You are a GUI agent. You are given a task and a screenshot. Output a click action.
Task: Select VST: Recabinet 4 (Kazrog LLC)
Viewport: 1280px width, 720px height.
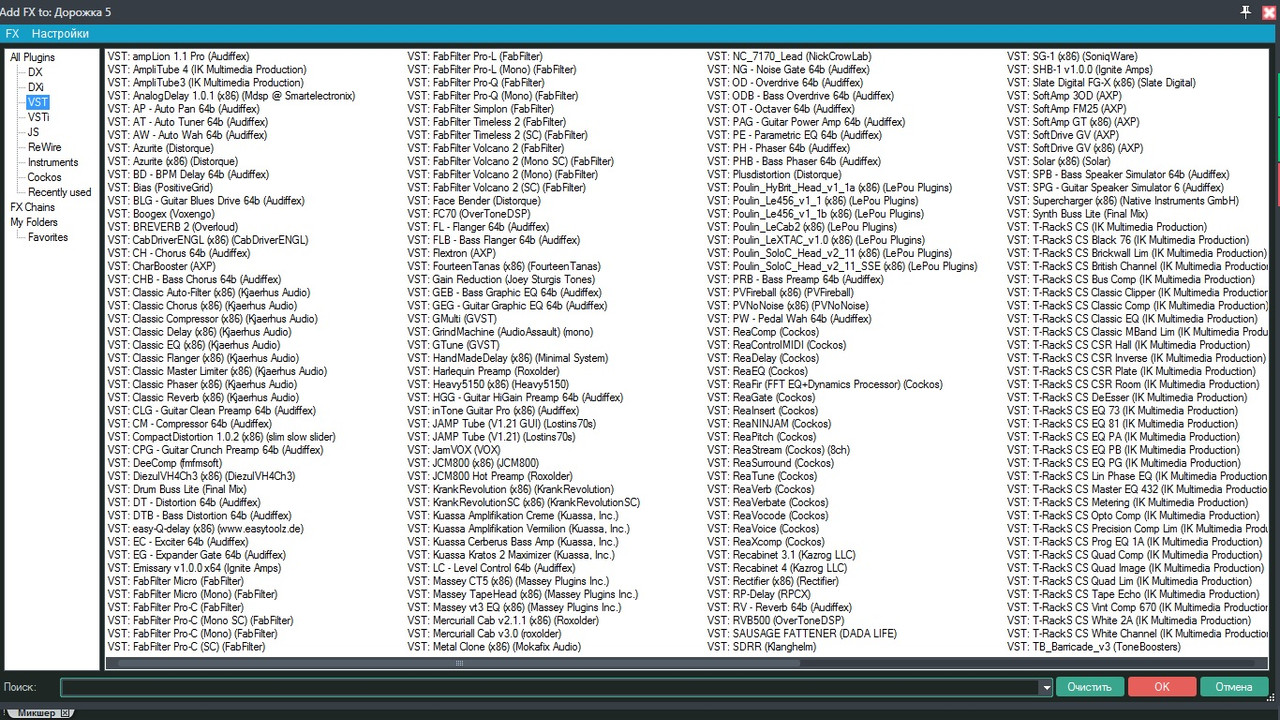777,568
